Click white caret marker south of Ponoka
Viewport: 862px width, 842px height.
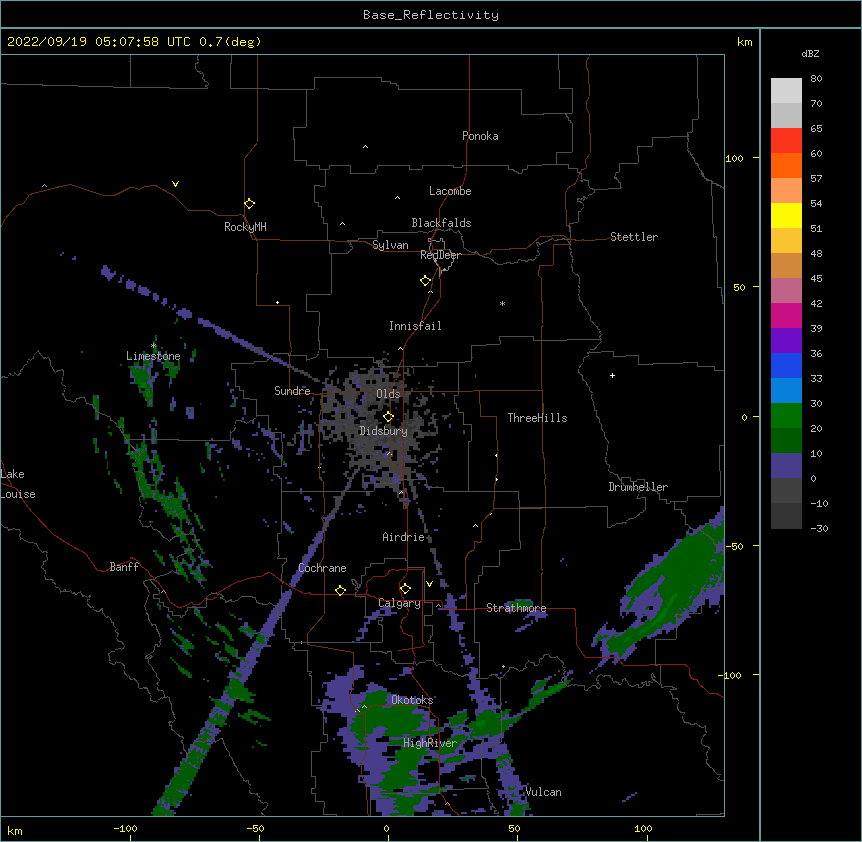(x=366, y=147)
